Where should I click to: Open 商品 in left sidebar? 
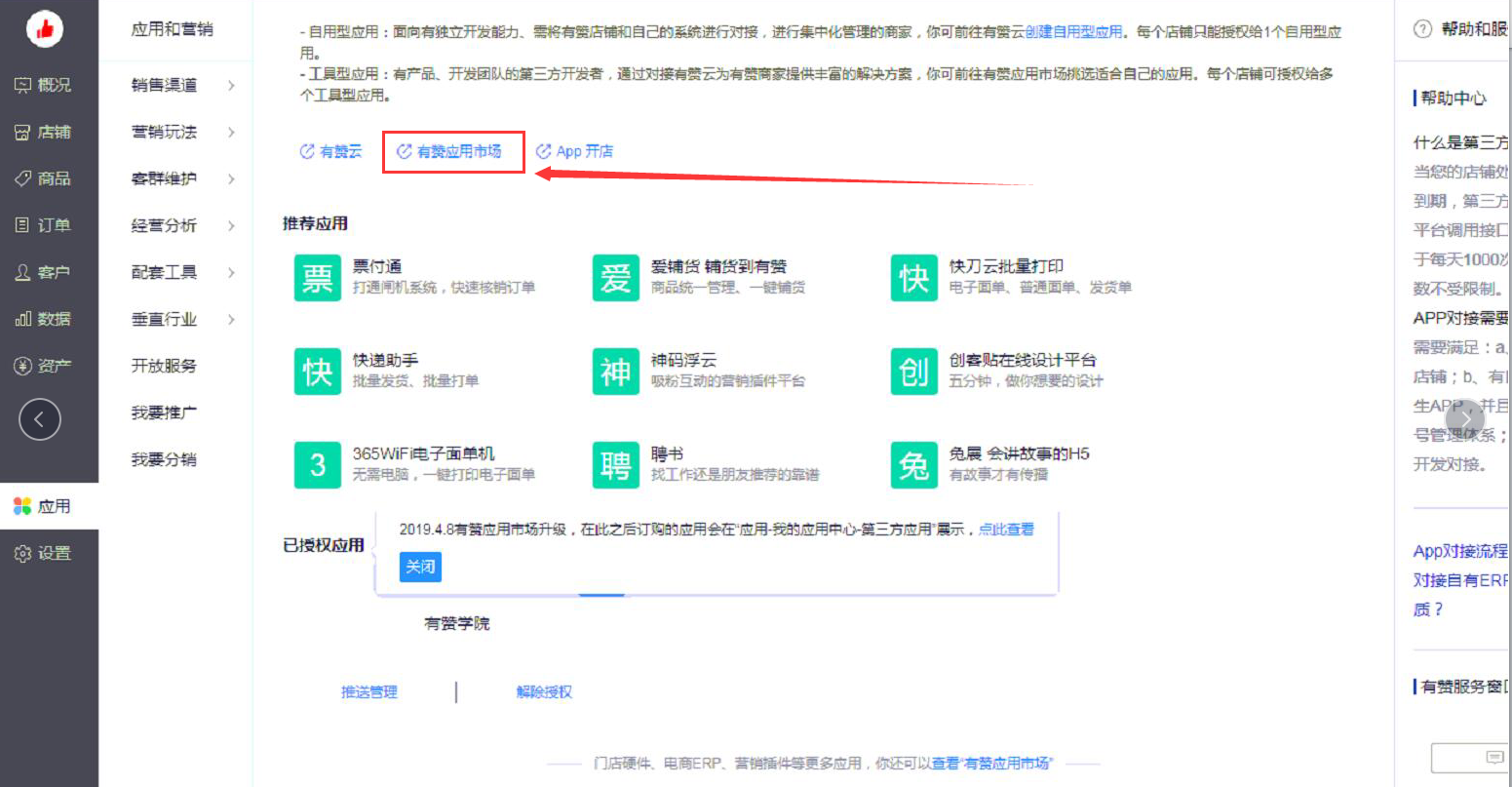(x=44, y=178)
